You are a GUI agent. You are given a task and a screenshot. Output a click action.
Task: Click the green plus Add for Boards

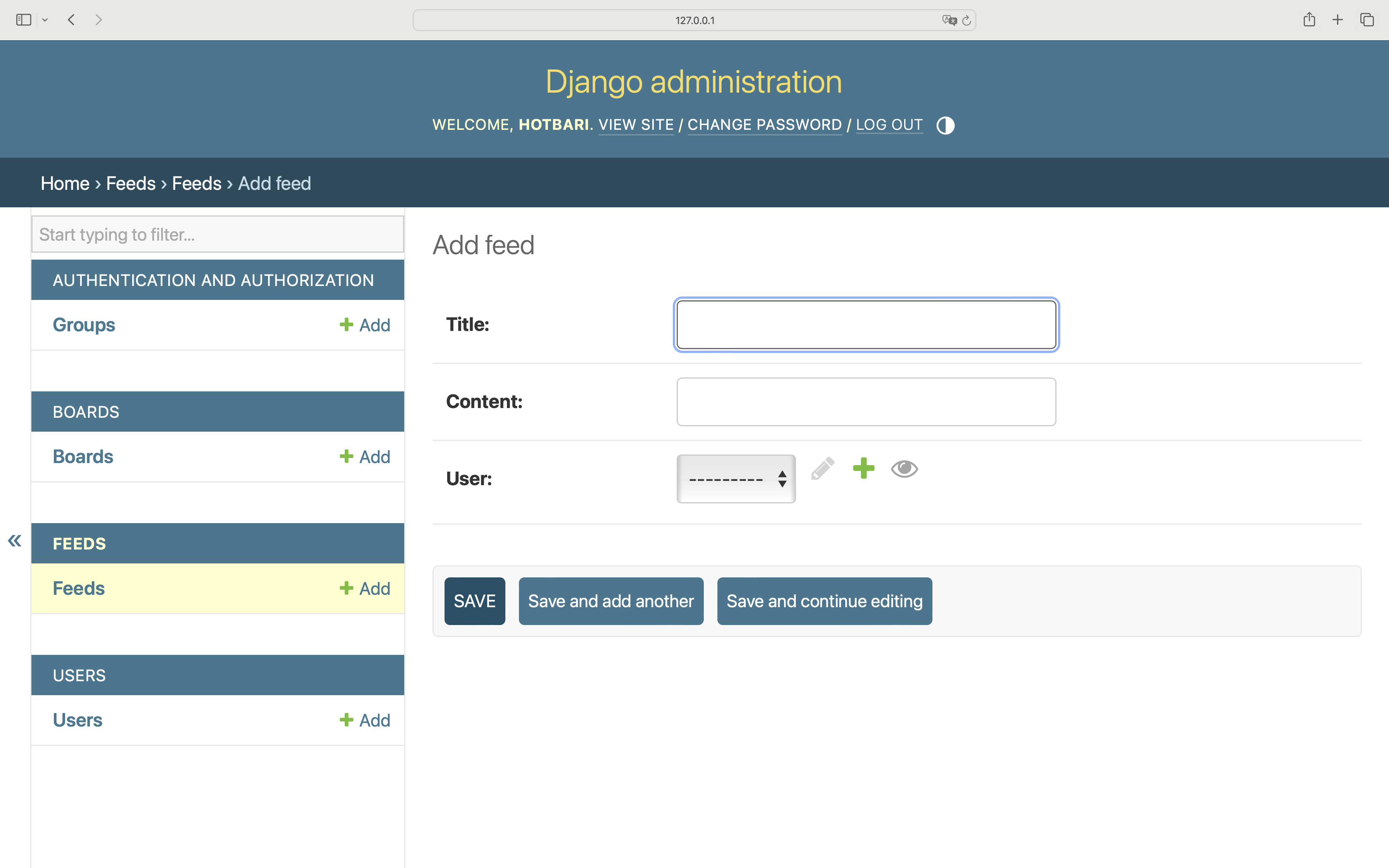(x=364, y=456)
